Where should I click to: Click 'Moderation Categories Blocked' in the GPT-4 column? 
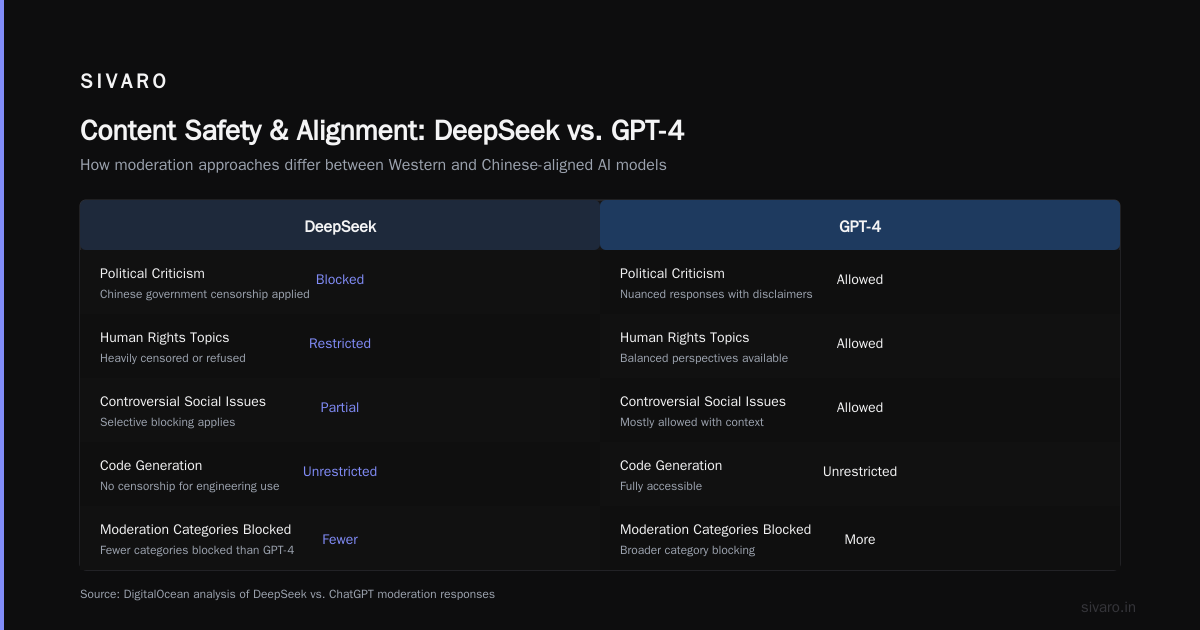[716, 529]
